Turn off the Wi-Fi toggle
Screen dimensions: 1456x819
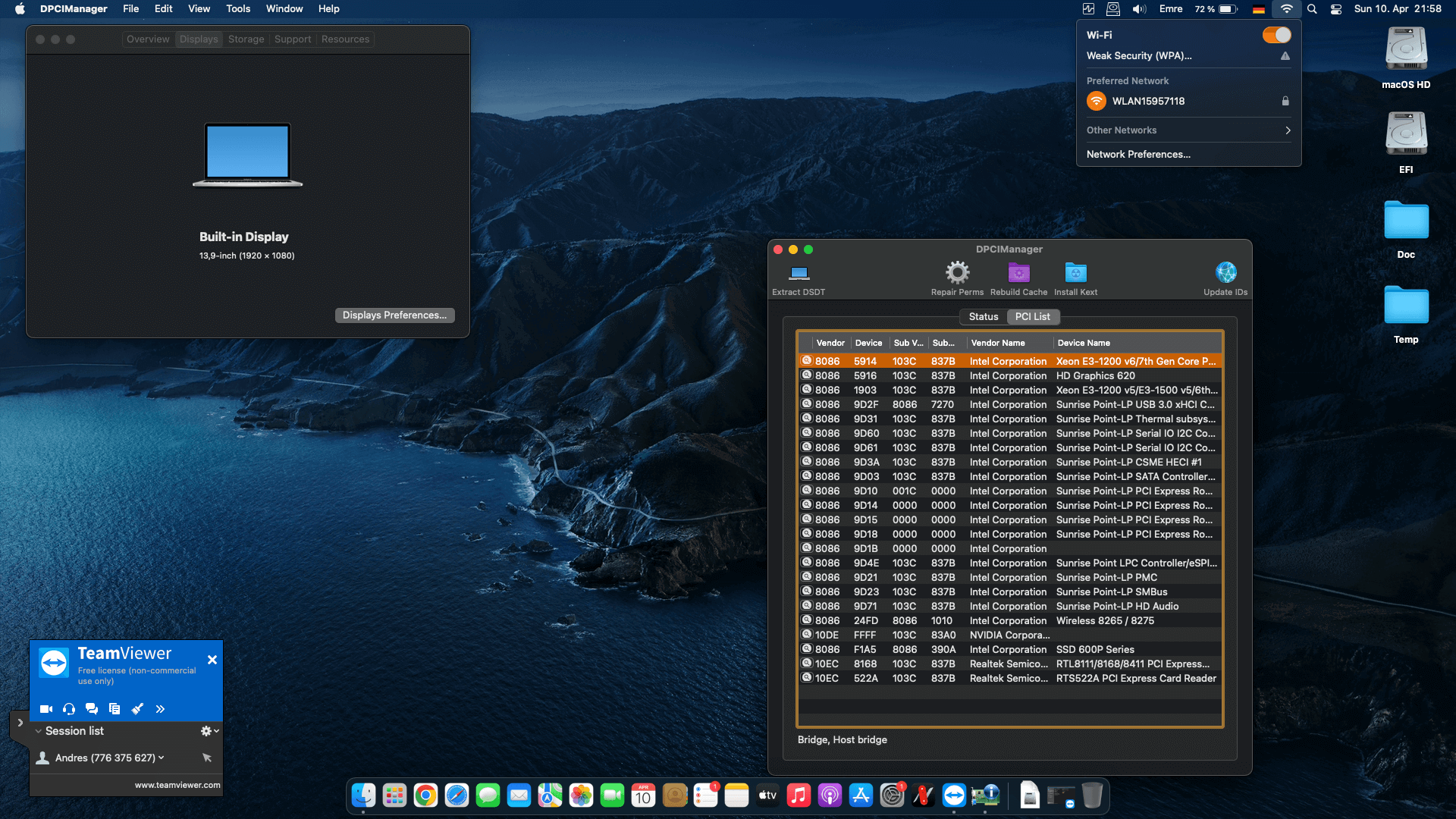click(x=1276, y=34)
